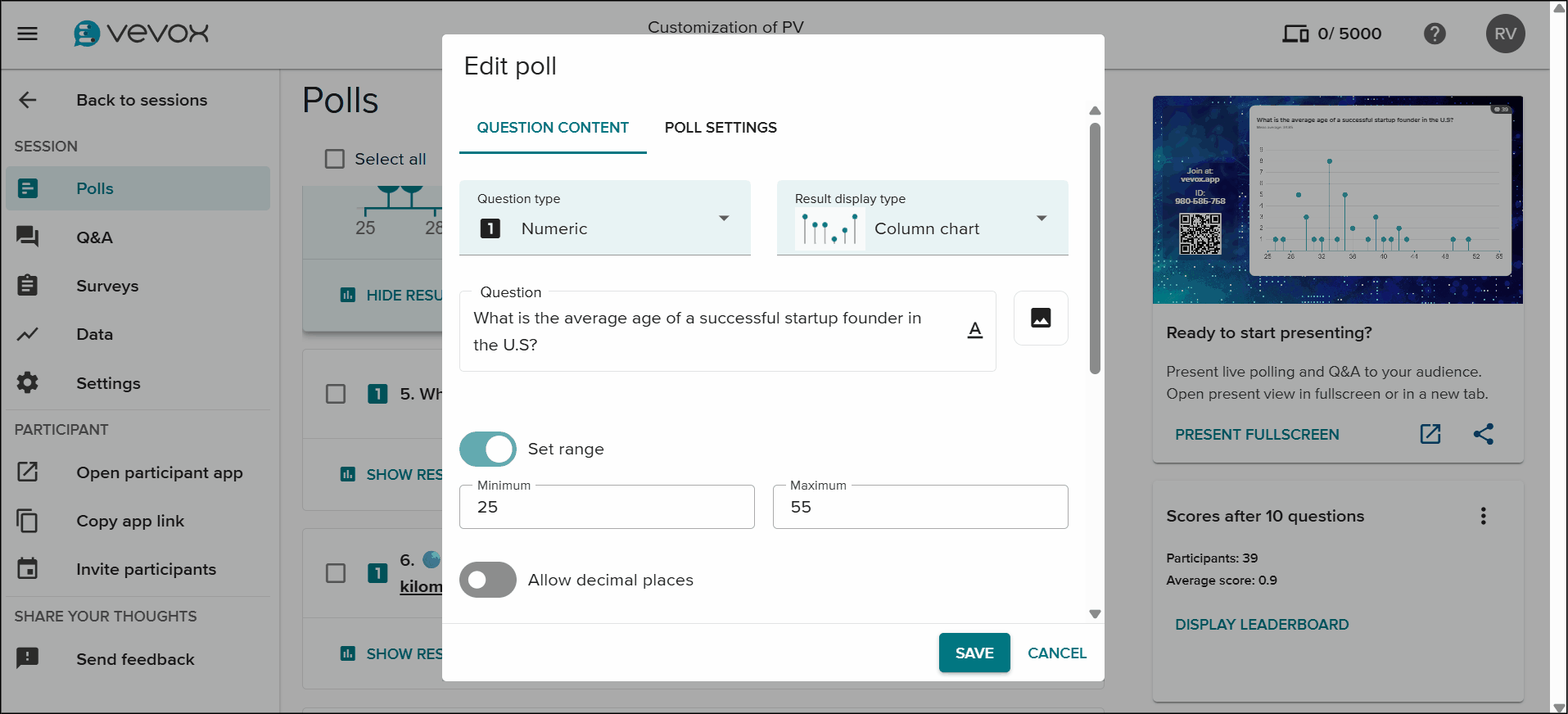This screenshot has height=714, width=1568.
Task: Select the Question Content tab
Action: pos(552,128)
